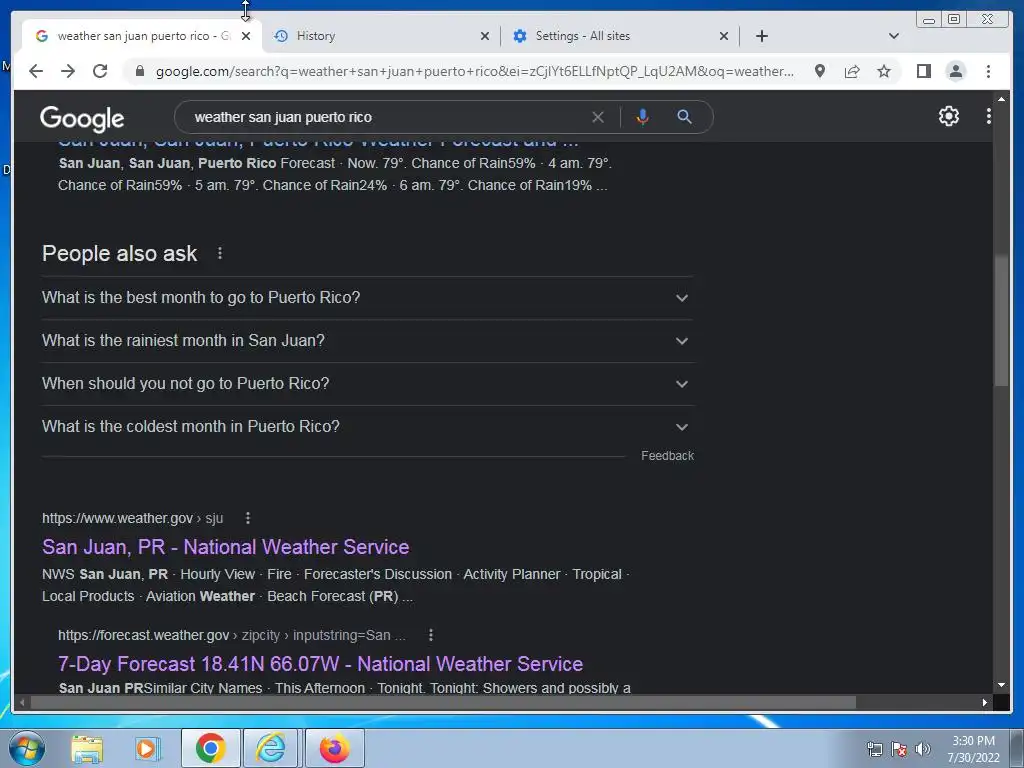The width and height of the screenshot is (1024, 768).
Task: Expand coldest month in Puerto Rico question
Action: (x=367, y=427)
